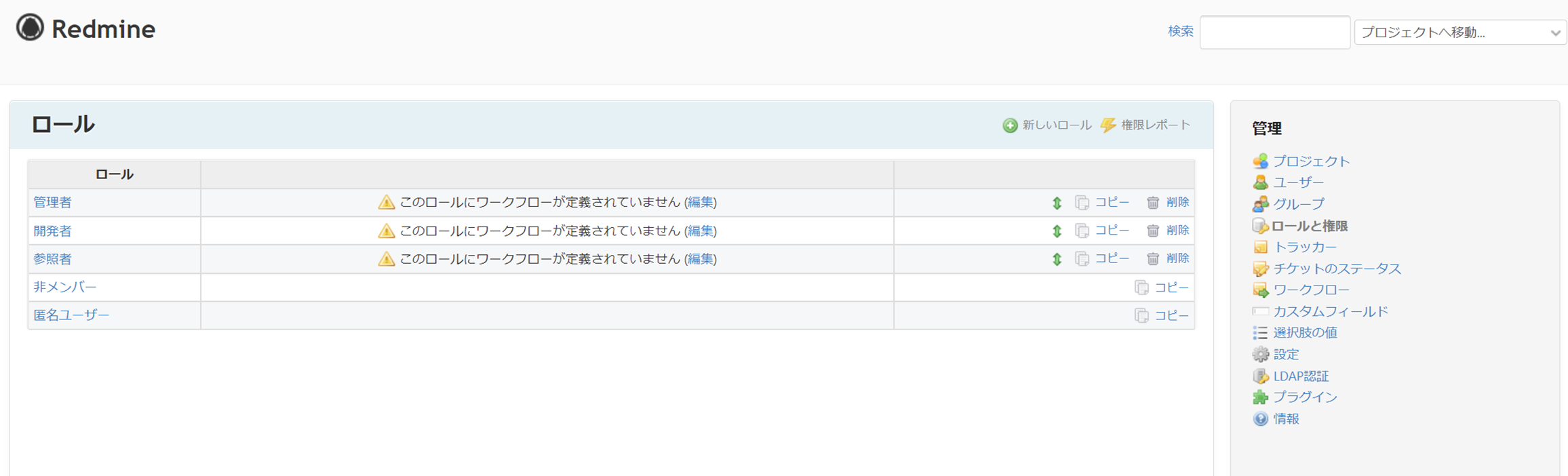The width and height of the screenshot is (1568, 476).
Task: Click the トラッカー sidebar icon
Action: pyautogui.click(x=1260, y=247)
